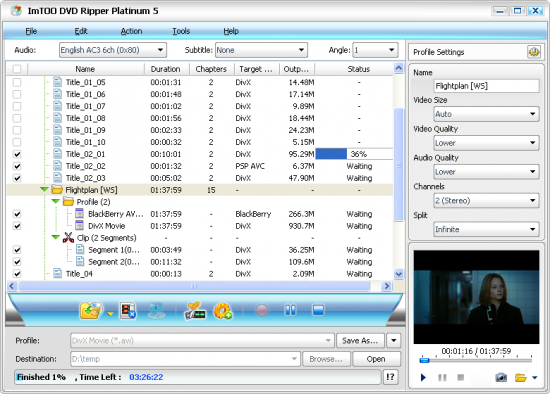550x394 pixels.
Task: Check the Title_01_05 checkbox
Action: 16,82
